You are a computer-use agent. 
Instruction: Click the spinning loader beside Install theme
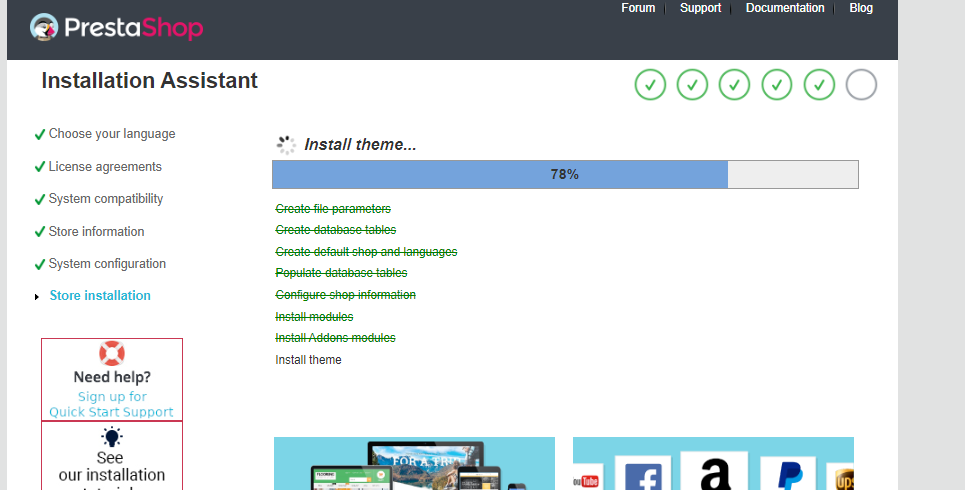[x=286, y=145]
